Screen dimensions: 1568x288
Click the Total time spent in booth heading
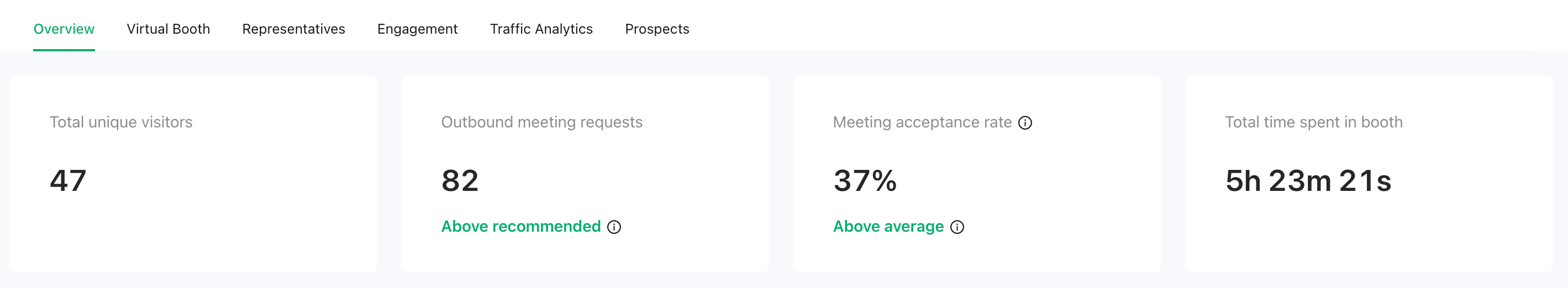1313,122
